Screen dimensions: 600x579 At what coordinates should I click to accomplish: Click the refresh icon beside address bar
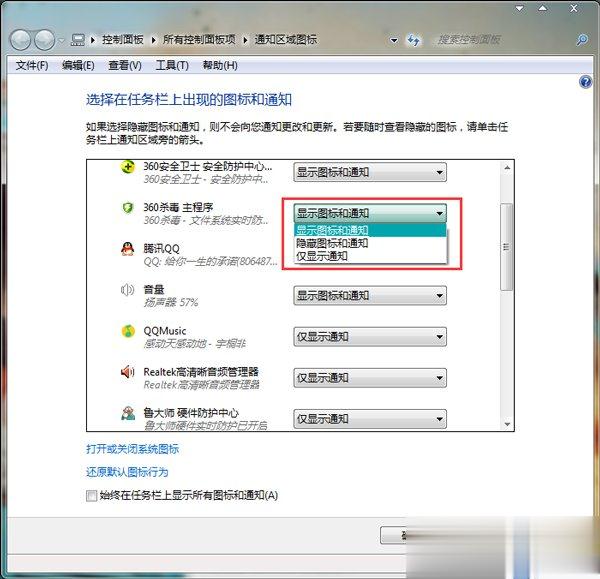[x=413, y=40]
